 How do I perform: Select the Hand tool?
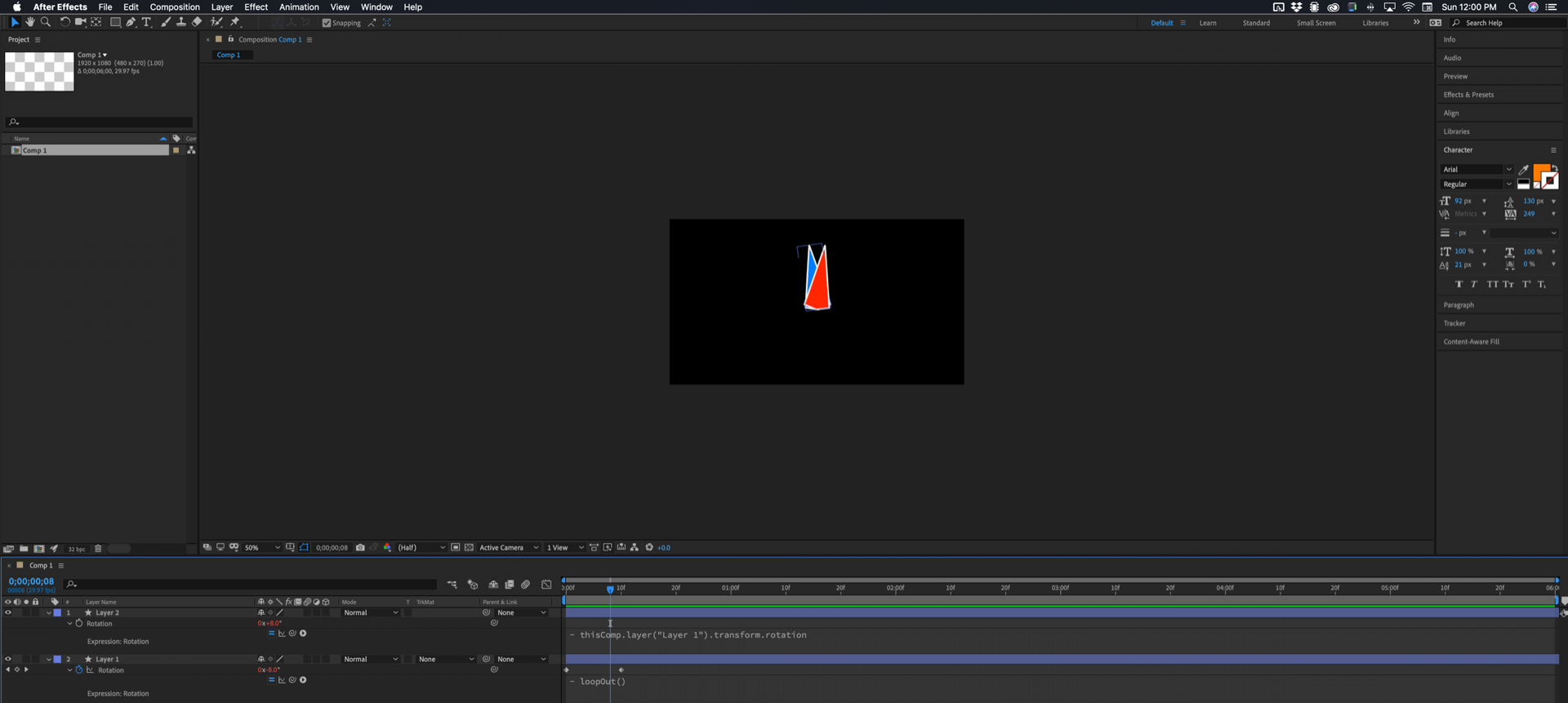pos(30,22)
